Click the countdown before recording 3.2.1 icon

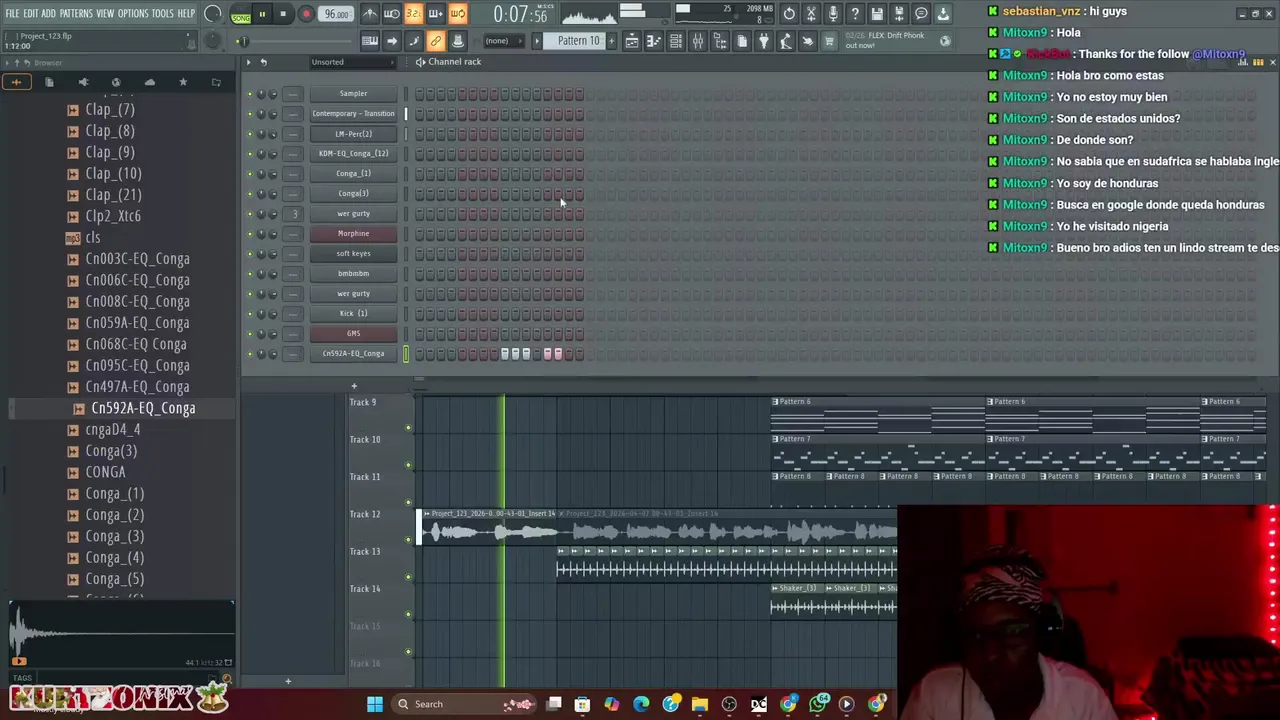[x=413, y=14]
